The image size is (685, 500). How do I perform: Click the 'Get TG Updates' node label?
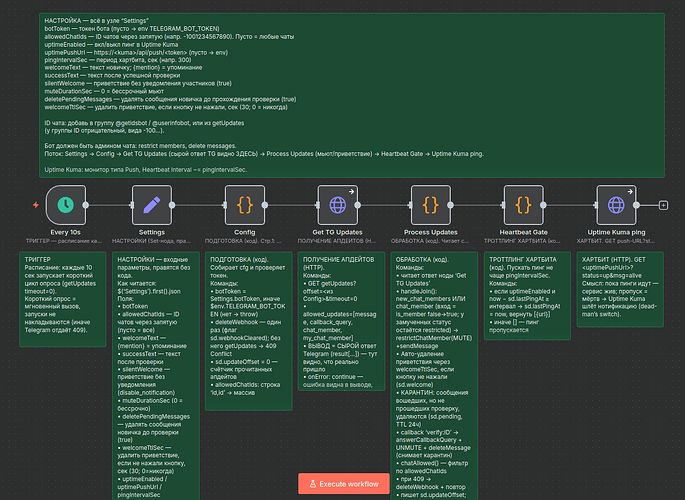click(337, 232)
